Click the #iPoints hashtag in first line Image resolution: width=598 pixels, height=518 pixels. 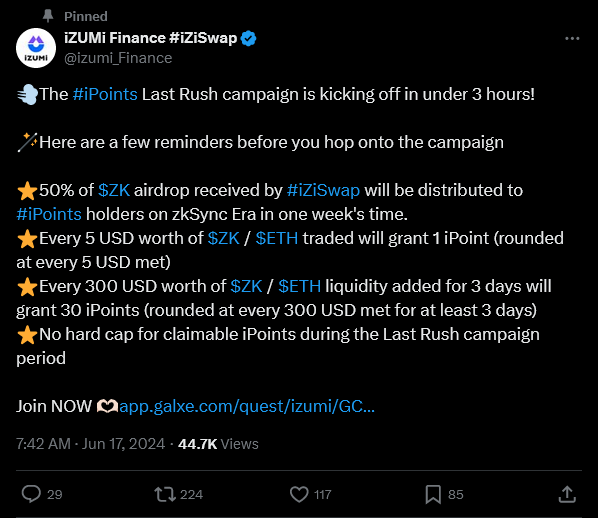105,94
